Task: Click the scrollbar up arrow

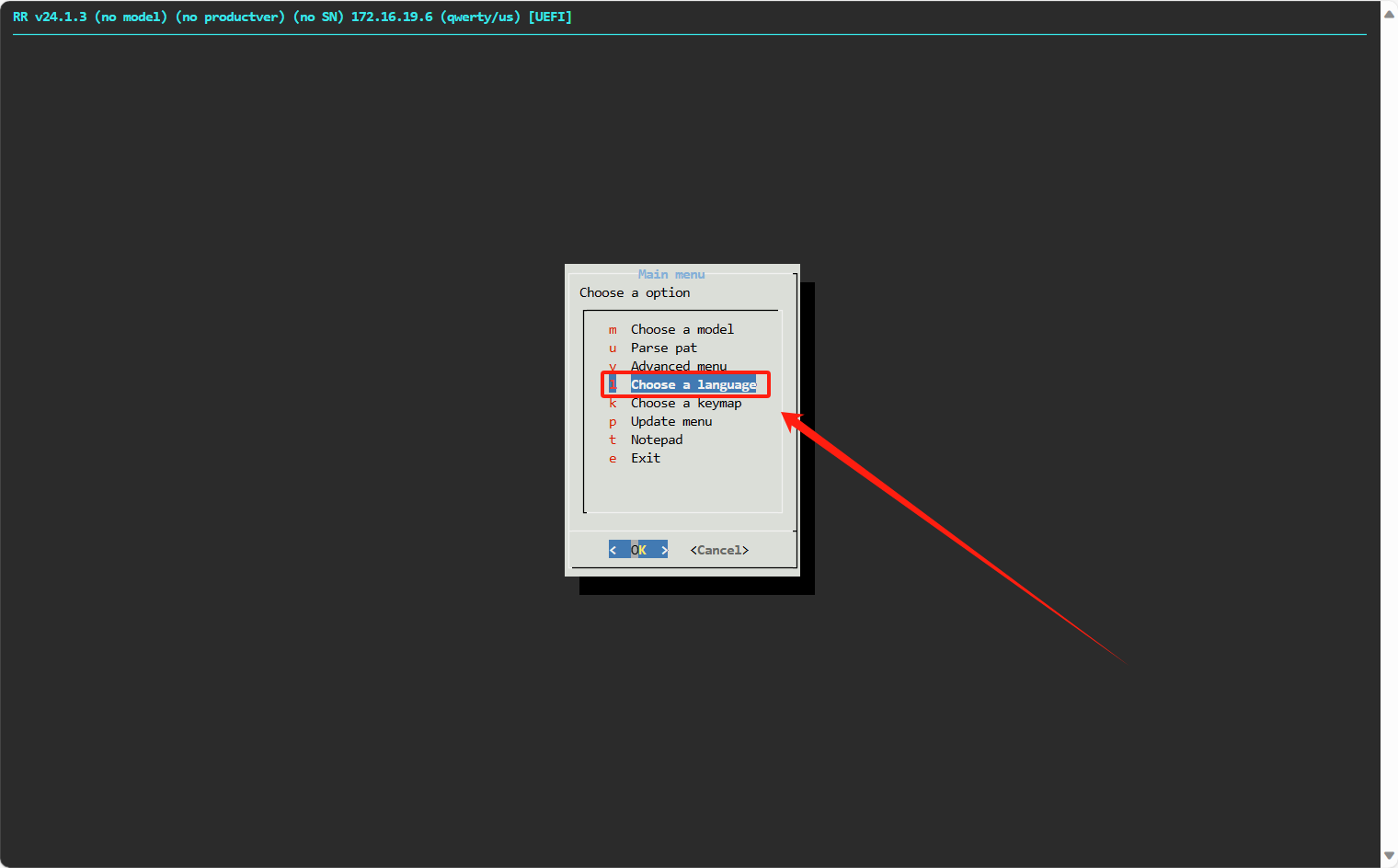Action: tap(1389, 14)
